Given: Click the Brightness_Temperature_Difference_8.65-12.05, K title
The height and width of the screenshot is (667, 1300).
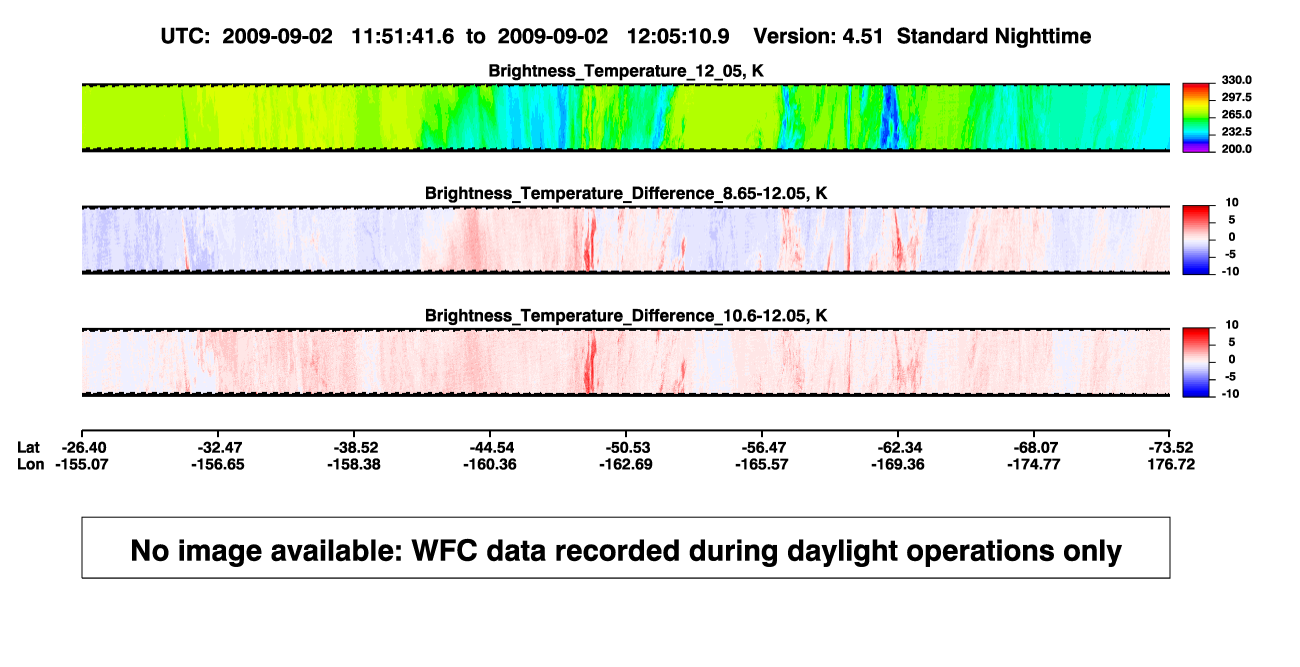Looking at the screenshot, I should click(626, 193).
